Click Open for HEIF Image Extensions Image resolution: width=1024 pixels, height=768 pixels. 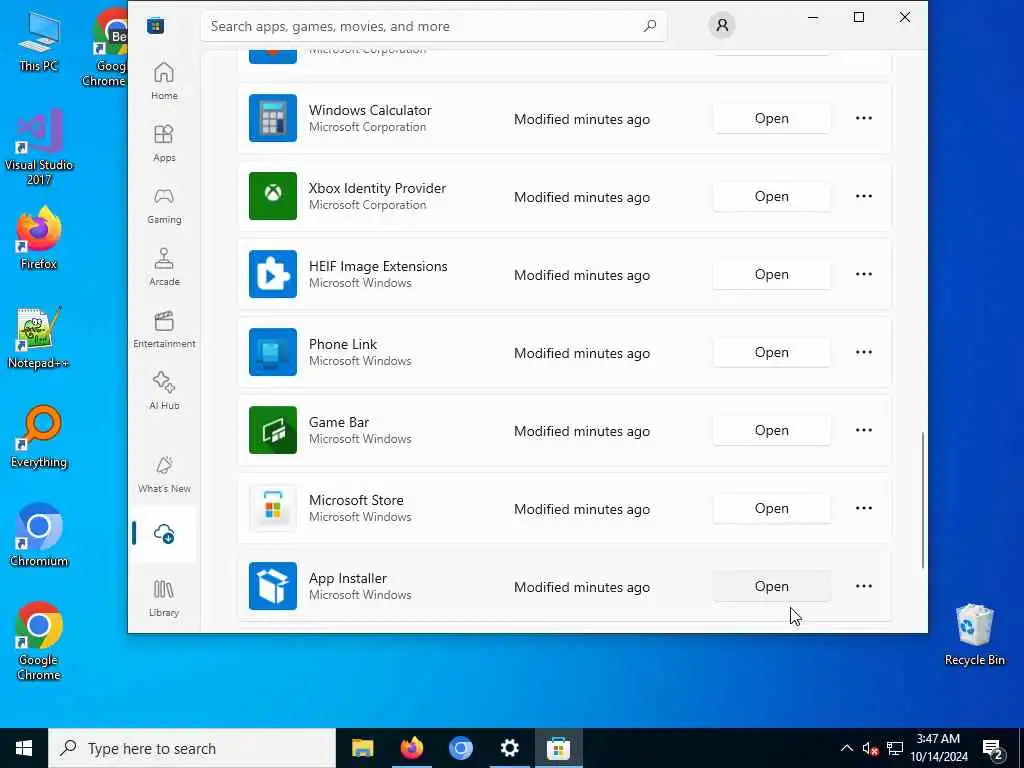[x=771, y=274]
